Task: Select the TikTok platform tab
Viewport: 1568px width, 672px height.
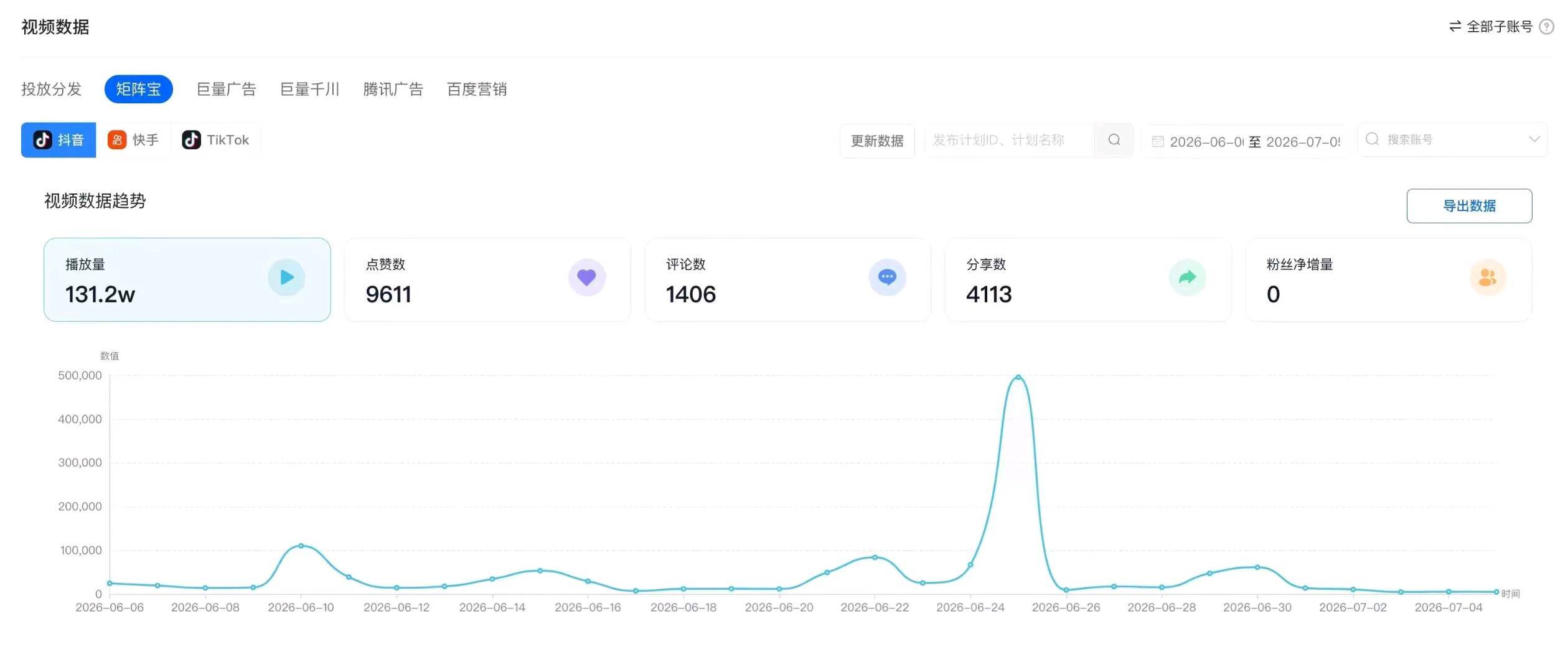Action: (x=216, y=140)
